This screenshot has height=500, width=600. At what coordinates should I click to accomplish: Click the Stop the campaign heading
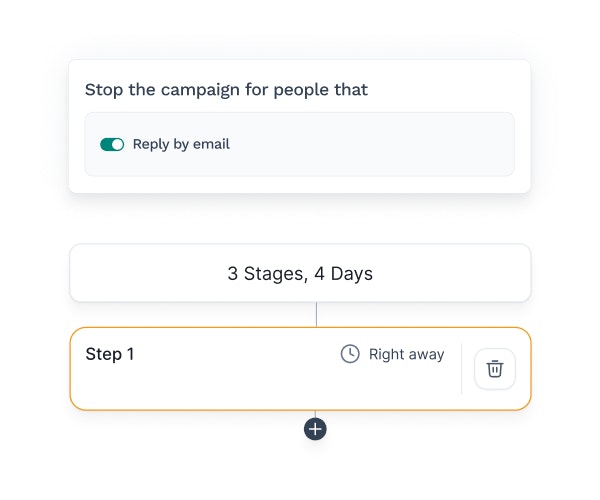tap(226, 90)
